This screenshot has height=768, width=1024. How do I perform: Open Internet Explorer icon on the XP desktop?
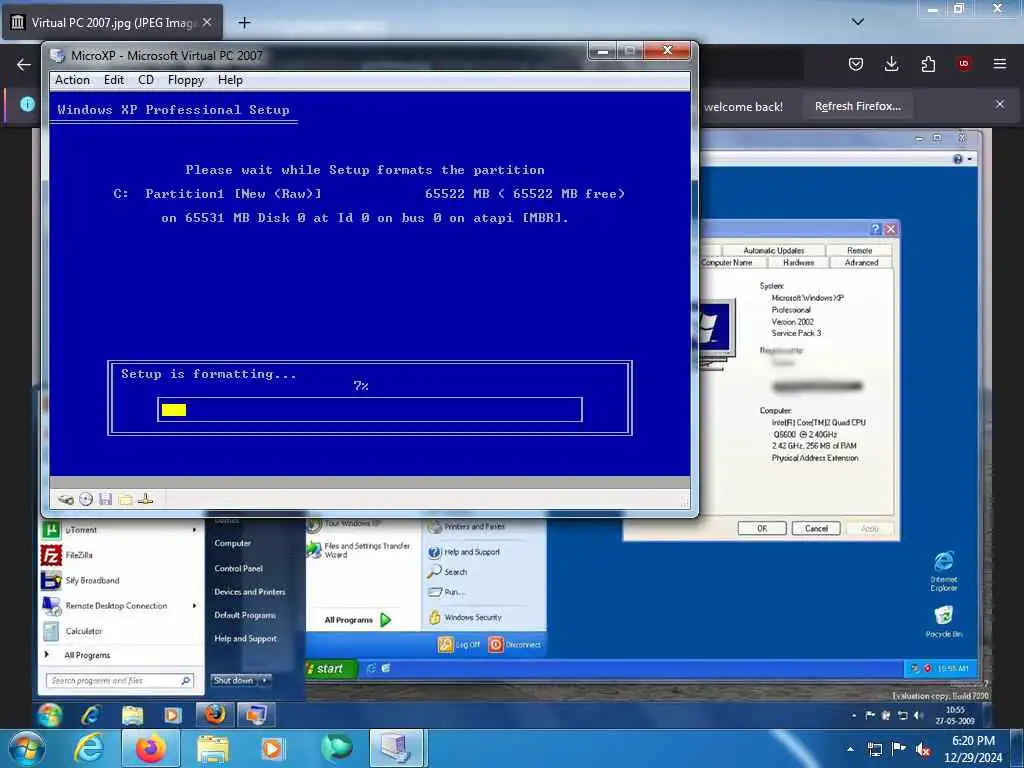click(x=944, y=571)
